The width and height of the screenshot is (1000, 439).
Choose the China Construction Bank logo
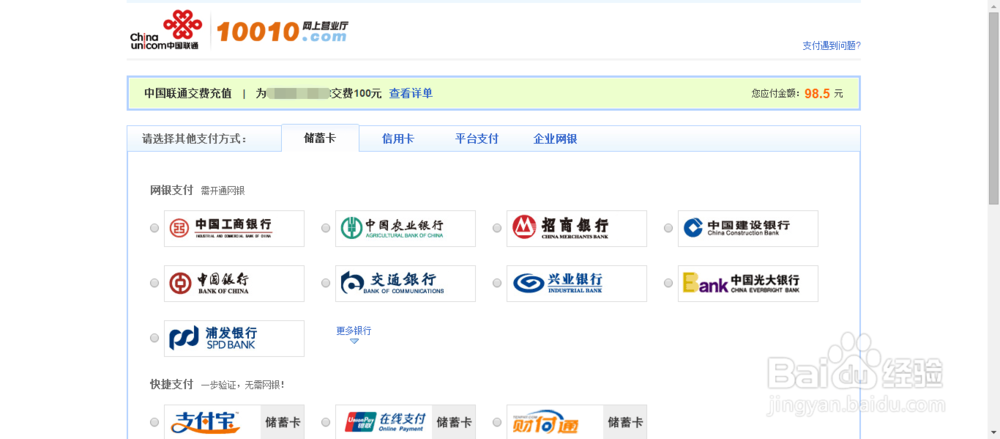[748, 228]
